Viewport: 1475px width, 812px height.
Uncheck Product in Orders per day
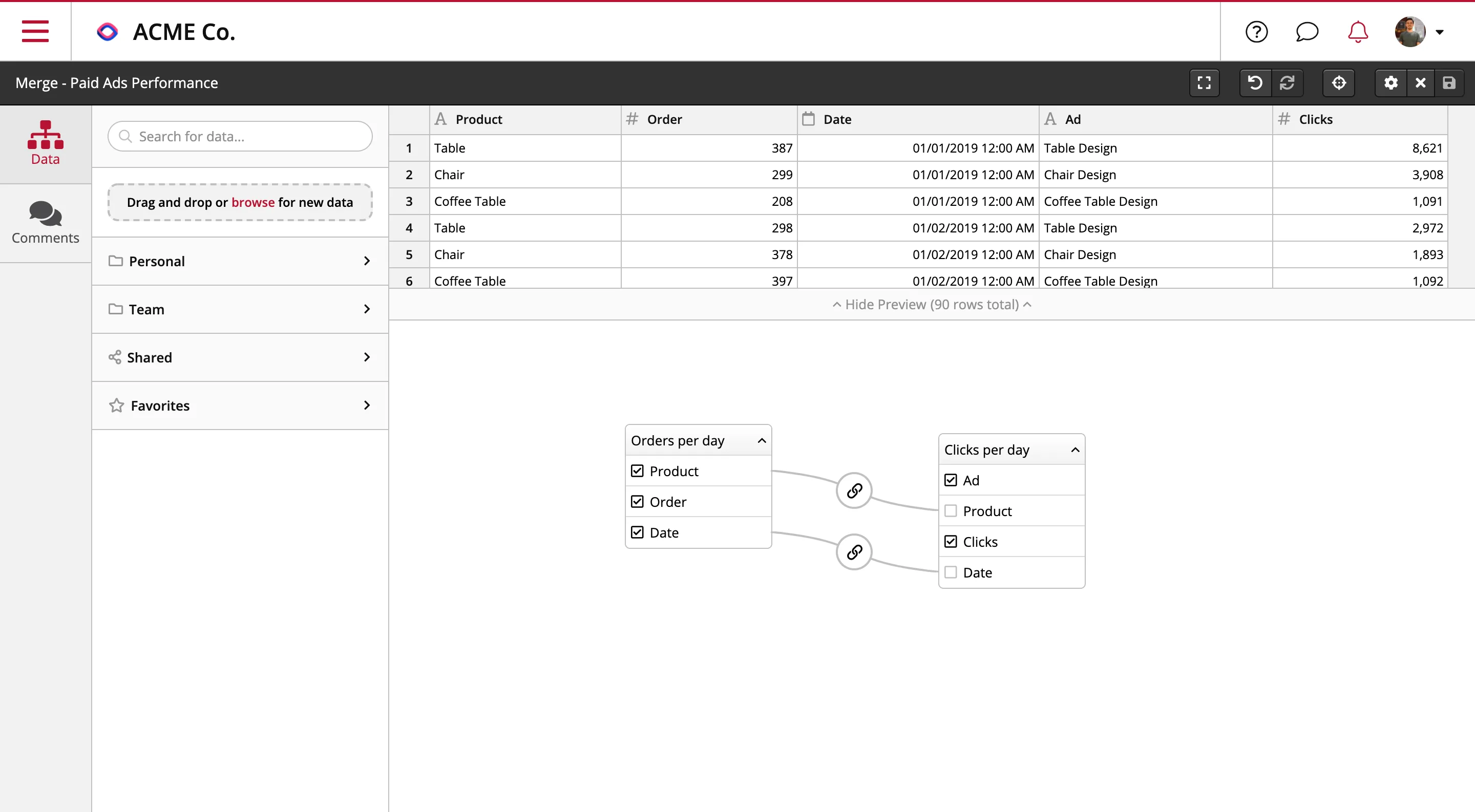click(637, 471)
